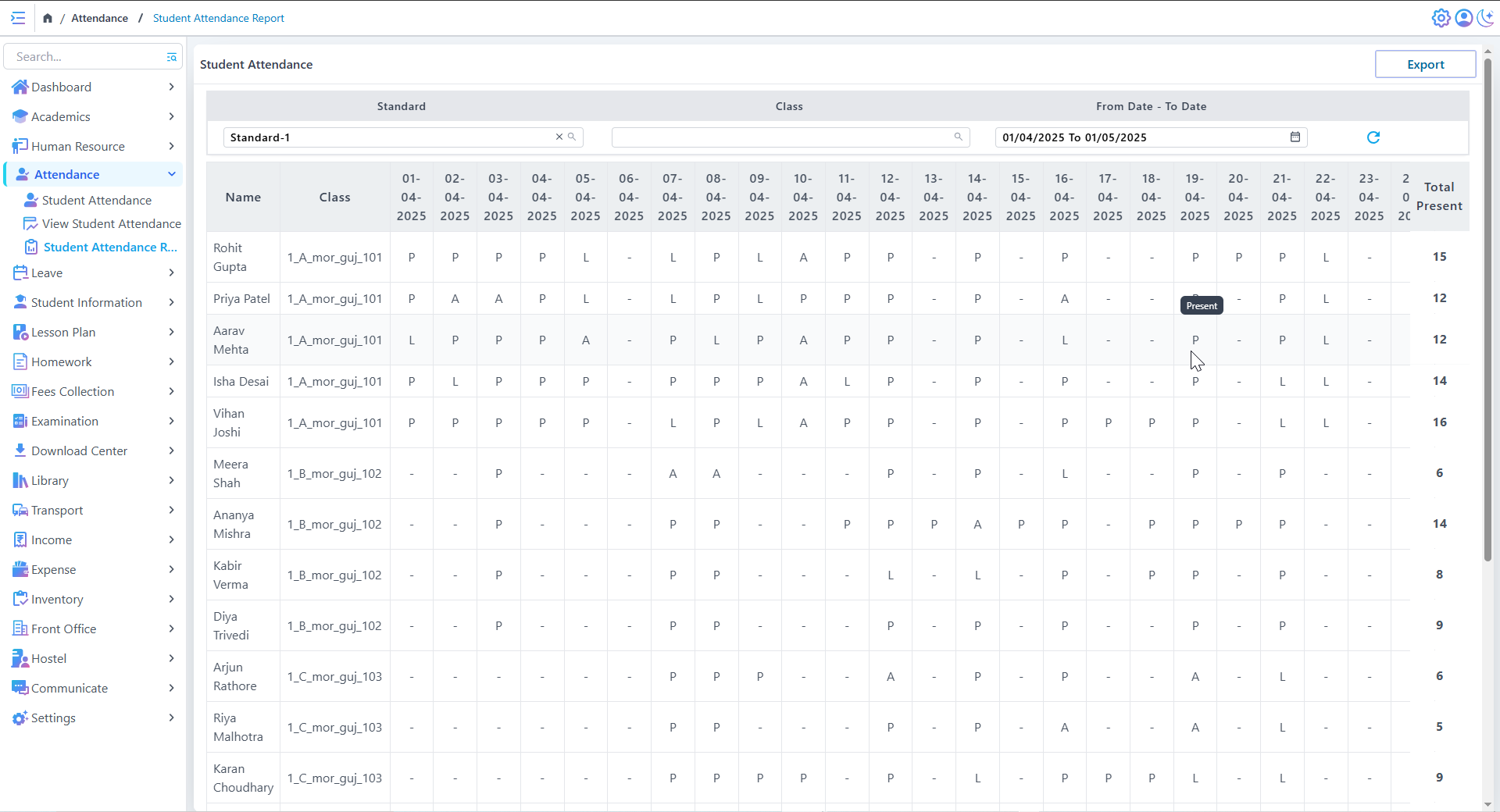Image resolution: width=1500 pixels, height=812 pixels.
Task: Click the Export button
Action: click(1424, 65)
